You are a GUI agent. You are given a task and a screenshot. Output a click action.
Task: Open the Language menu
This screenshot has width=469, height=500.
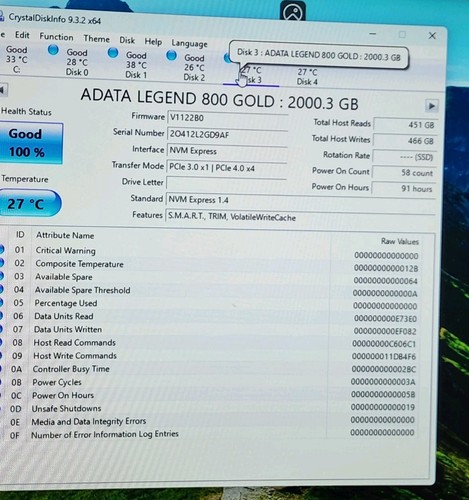189,43
